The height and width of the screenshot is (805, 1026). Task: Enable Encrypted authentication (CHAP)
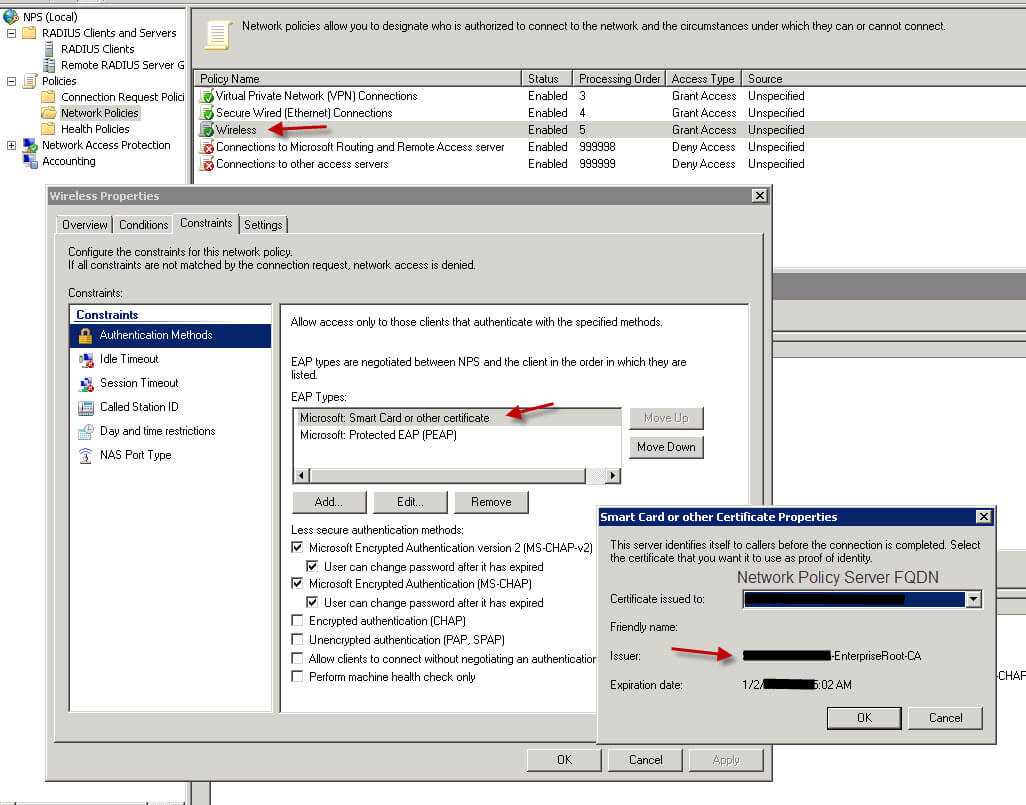(297, 620)
